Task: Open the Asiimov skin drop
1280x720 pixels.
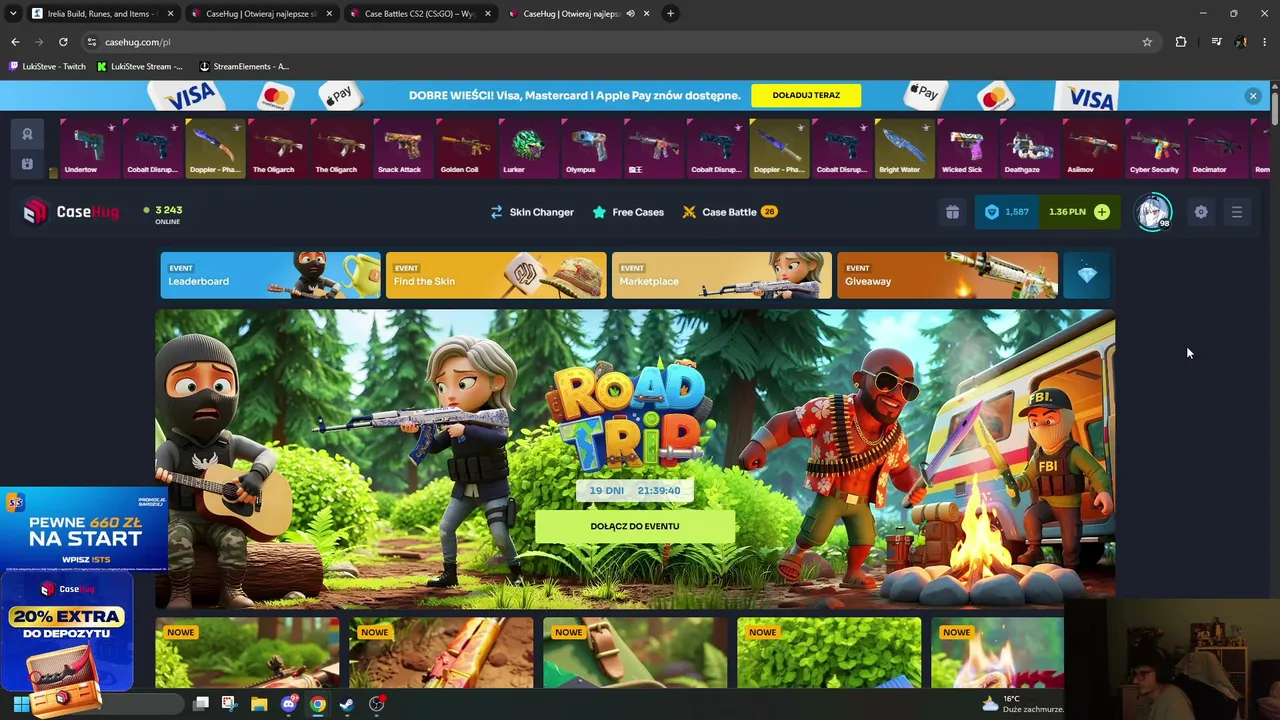Action: click(1091, 148)
